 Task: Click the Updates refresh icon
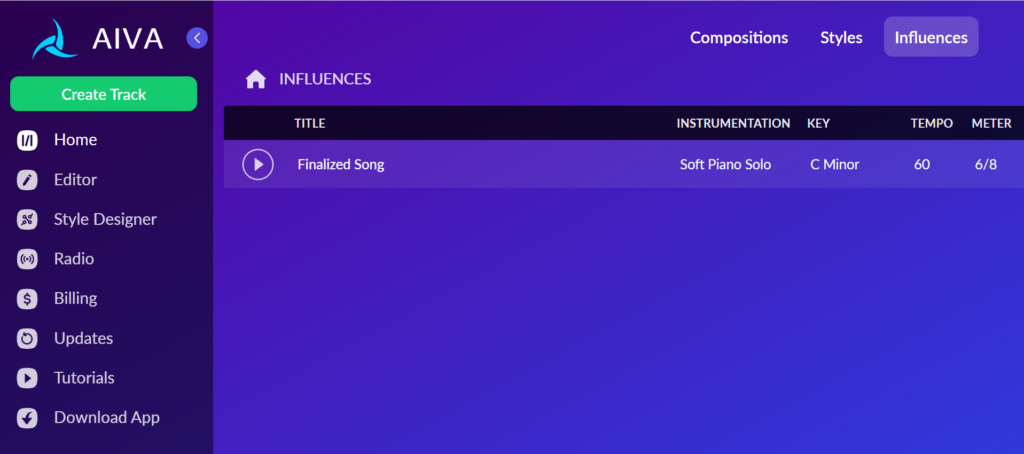click(x=27, y=339)
